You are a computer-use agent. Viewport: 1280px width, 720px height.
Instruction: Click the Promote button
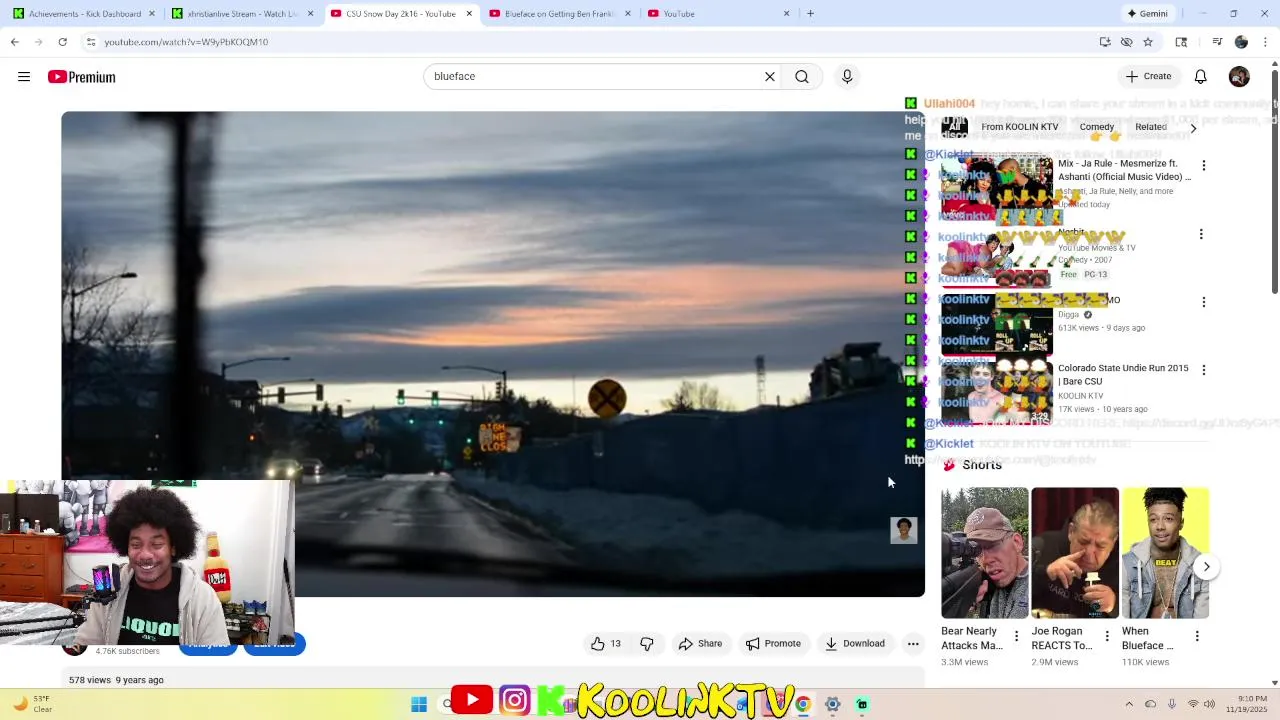click(x=773, y=644)
